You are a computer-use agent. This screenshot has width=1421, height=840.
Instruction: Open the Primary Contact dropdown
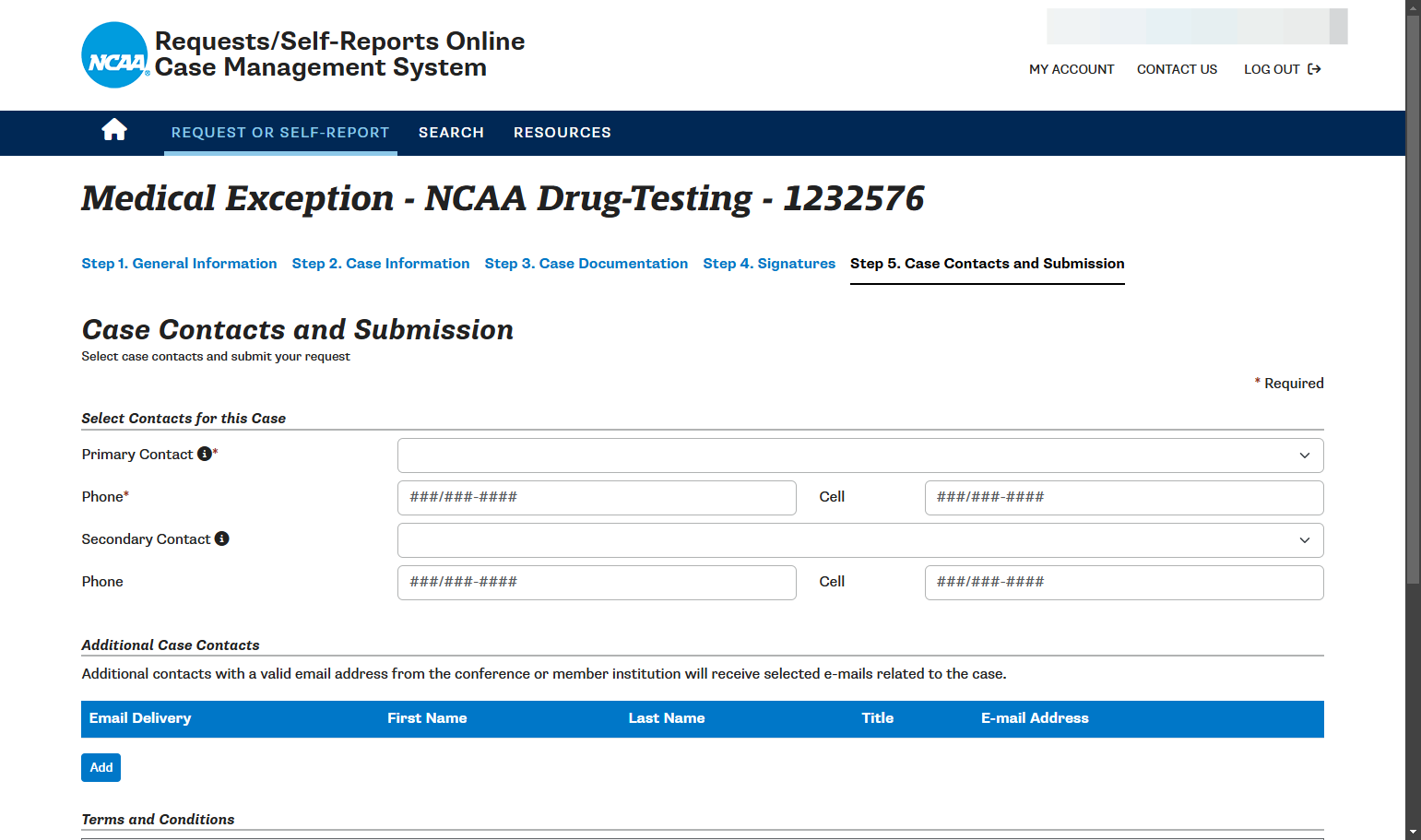pos(860,455)
